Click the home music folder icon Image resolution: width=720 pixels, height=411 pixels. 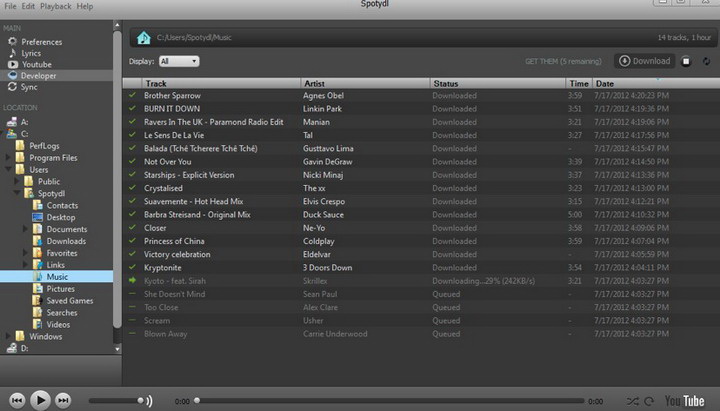coord(144,38)
